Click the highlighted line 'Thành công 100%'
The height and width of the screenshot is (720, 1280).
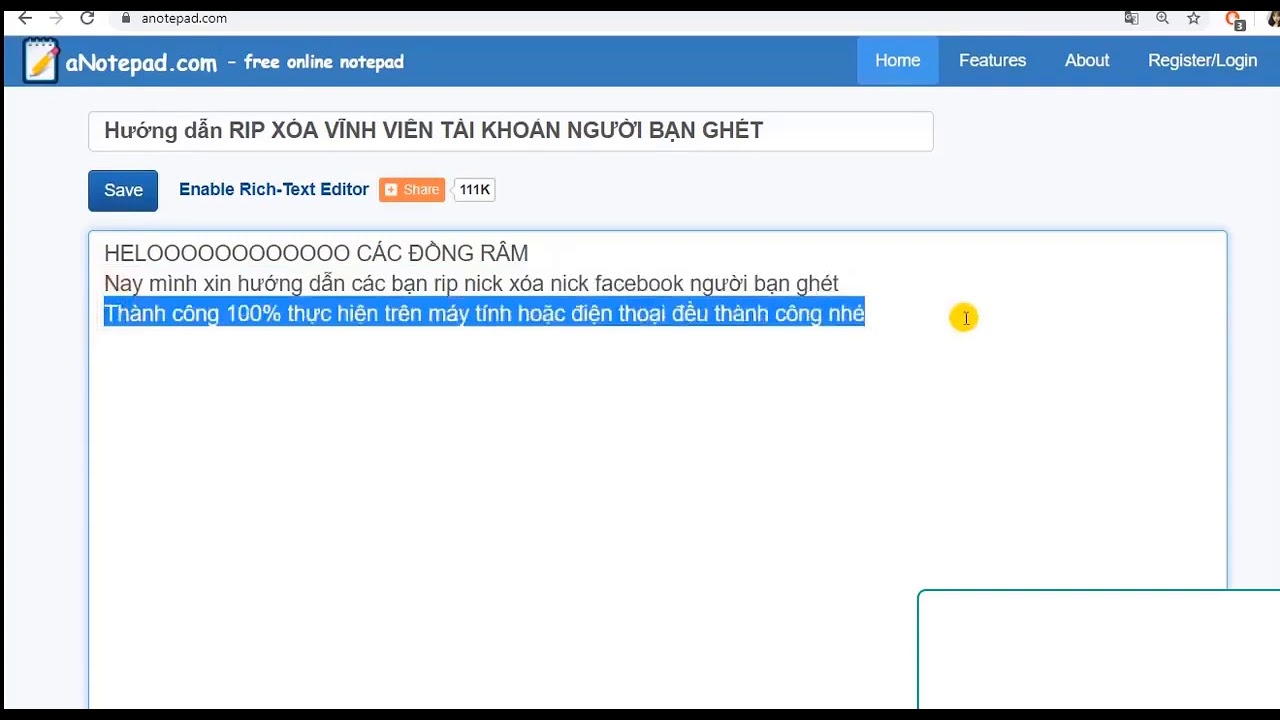[484, 313]
